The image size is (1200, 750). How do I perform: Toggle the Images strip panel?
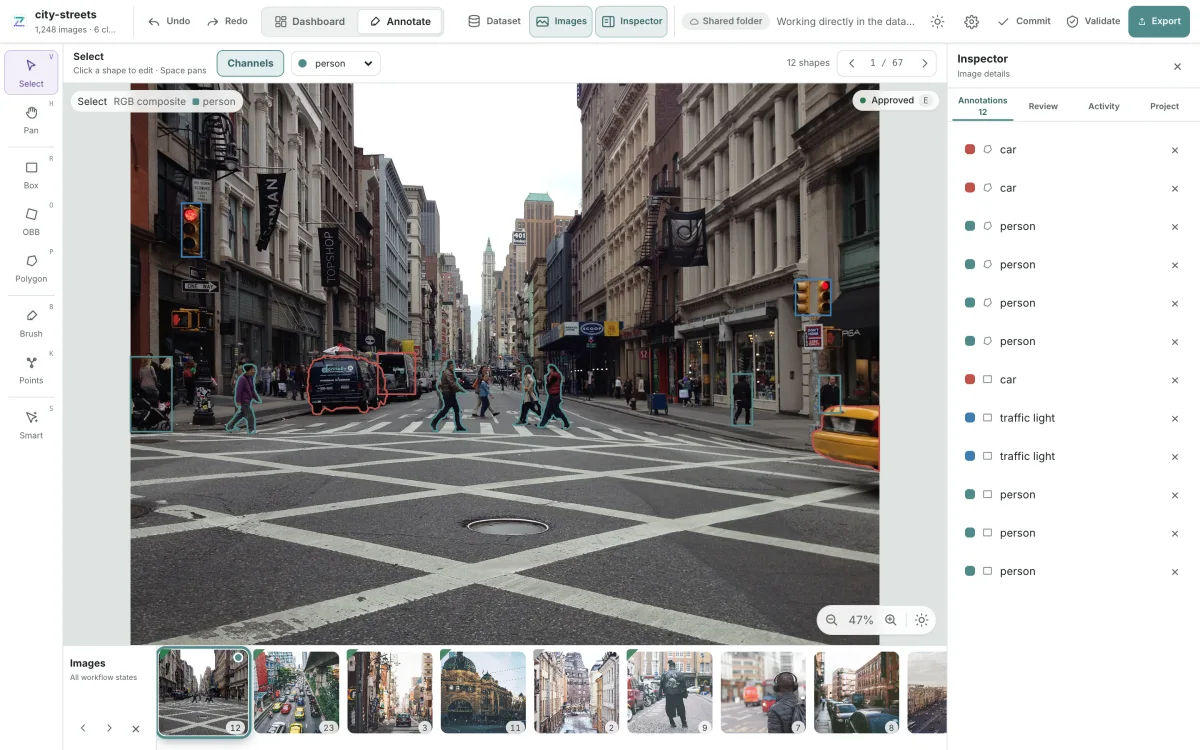click(561, 21)
